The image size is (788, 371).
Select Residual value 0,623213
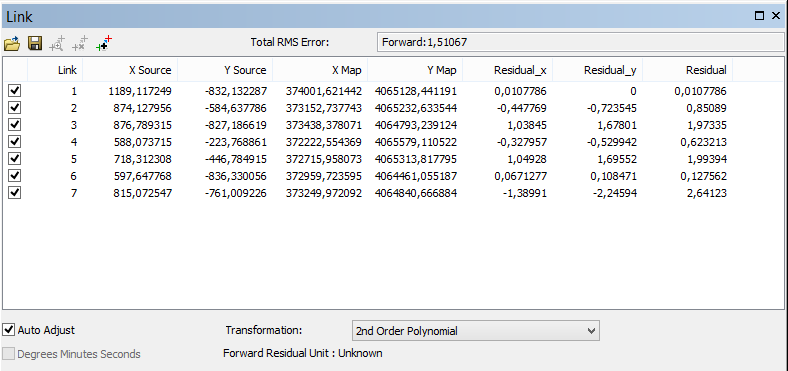(x=704, y=142)
